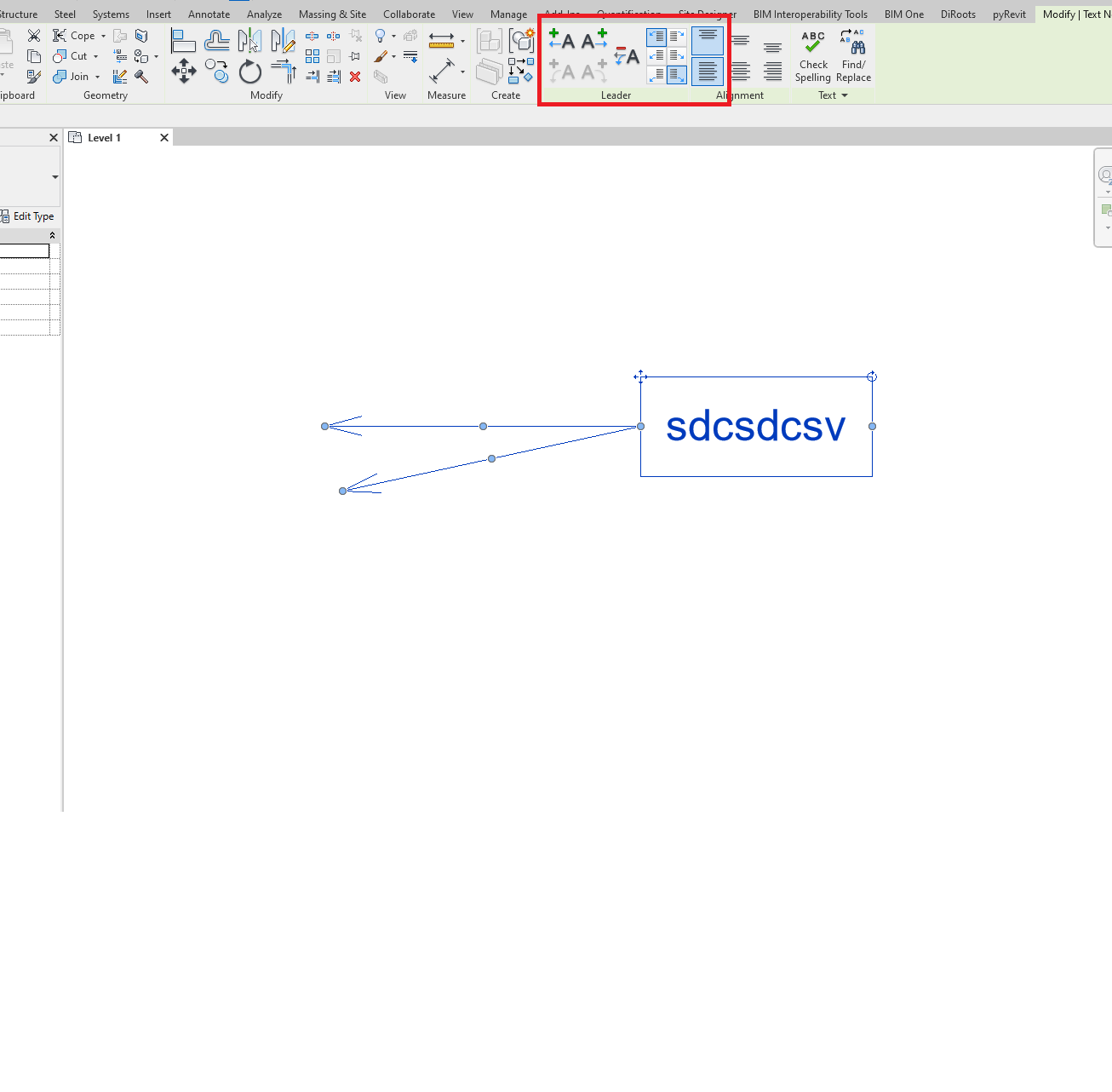Select the sdcsdcsv text note in canvas
Viewport: 1112px width, 1092px height.
point(756,426)
